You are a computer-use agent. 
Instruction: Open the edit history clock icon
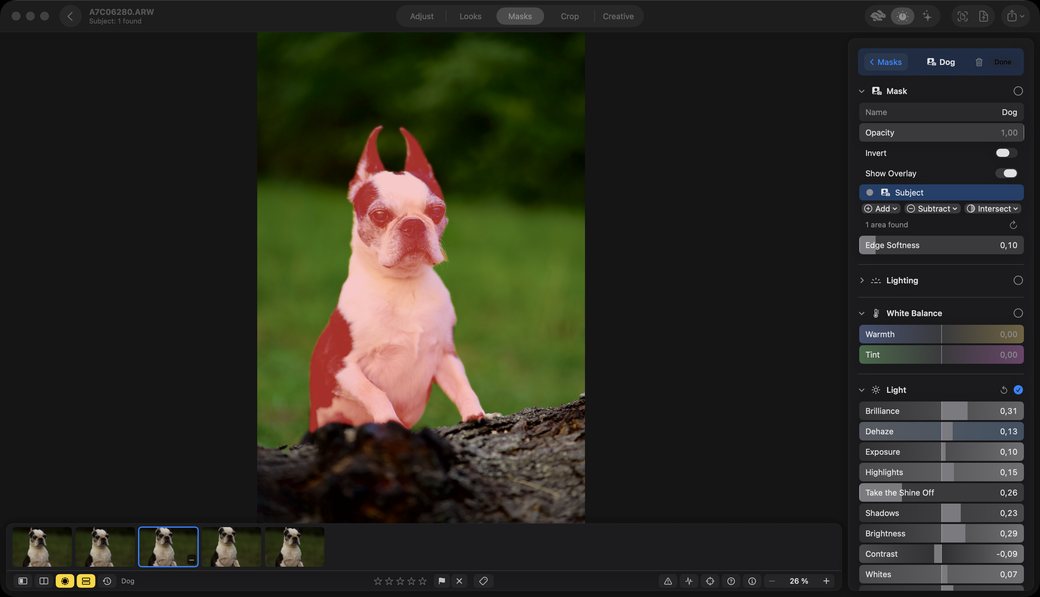(107, 581)
